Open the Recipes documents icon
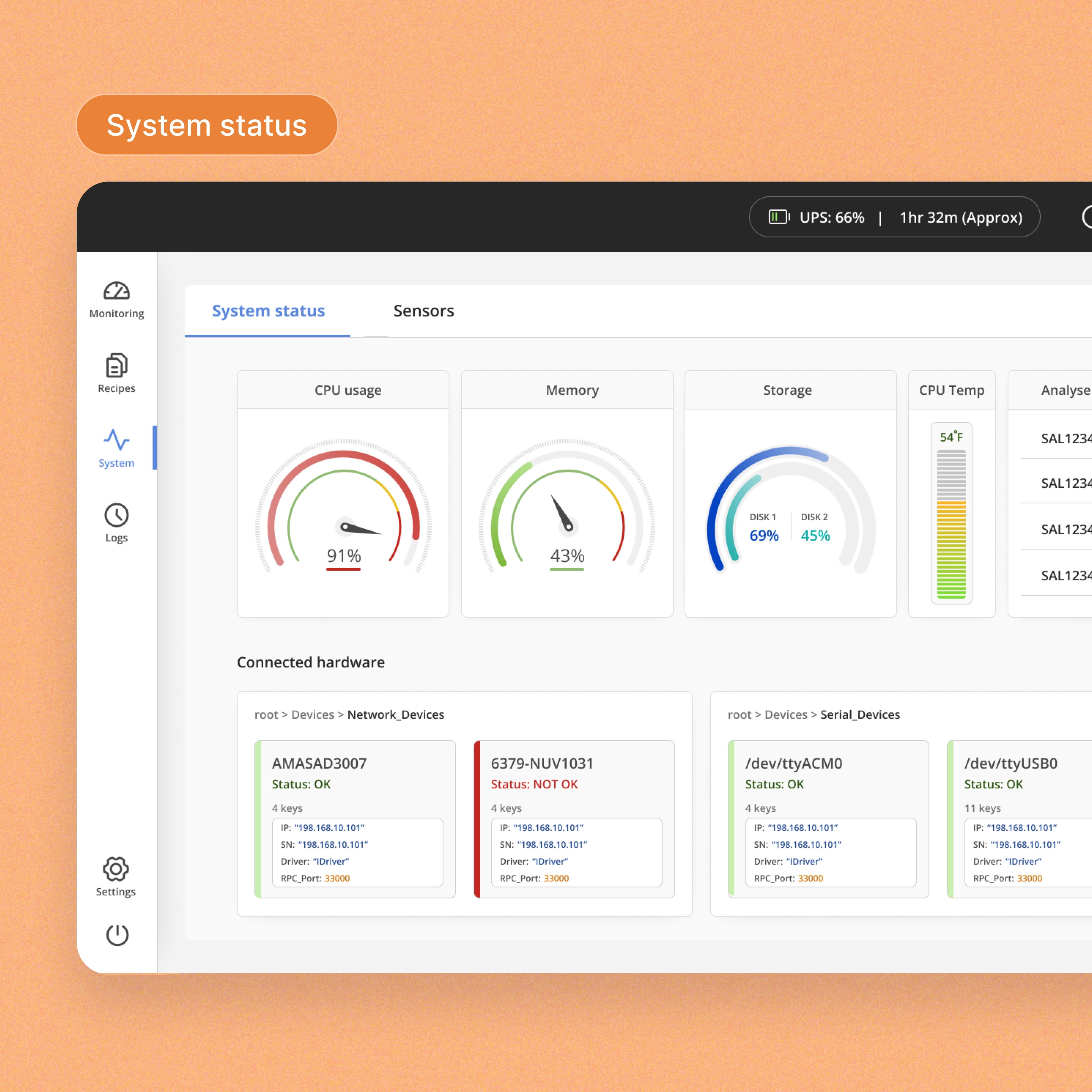Viewport: 1092px width, 1092px height. (x=117, y=366)
